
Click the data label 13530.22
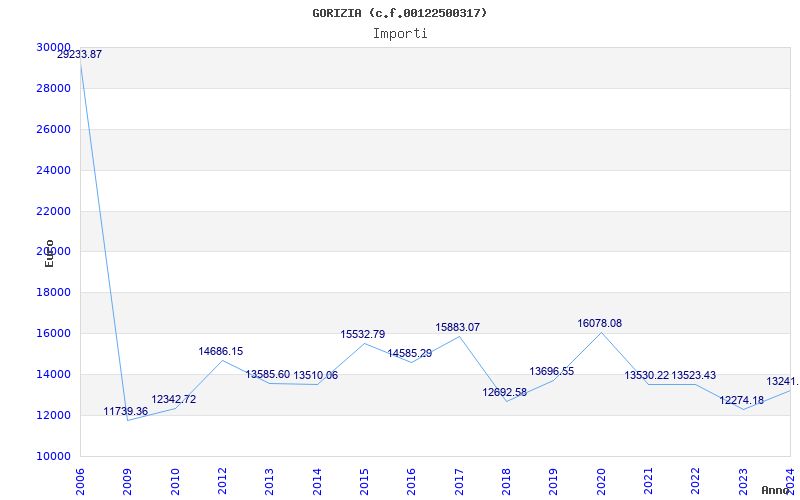pos(646,376)
